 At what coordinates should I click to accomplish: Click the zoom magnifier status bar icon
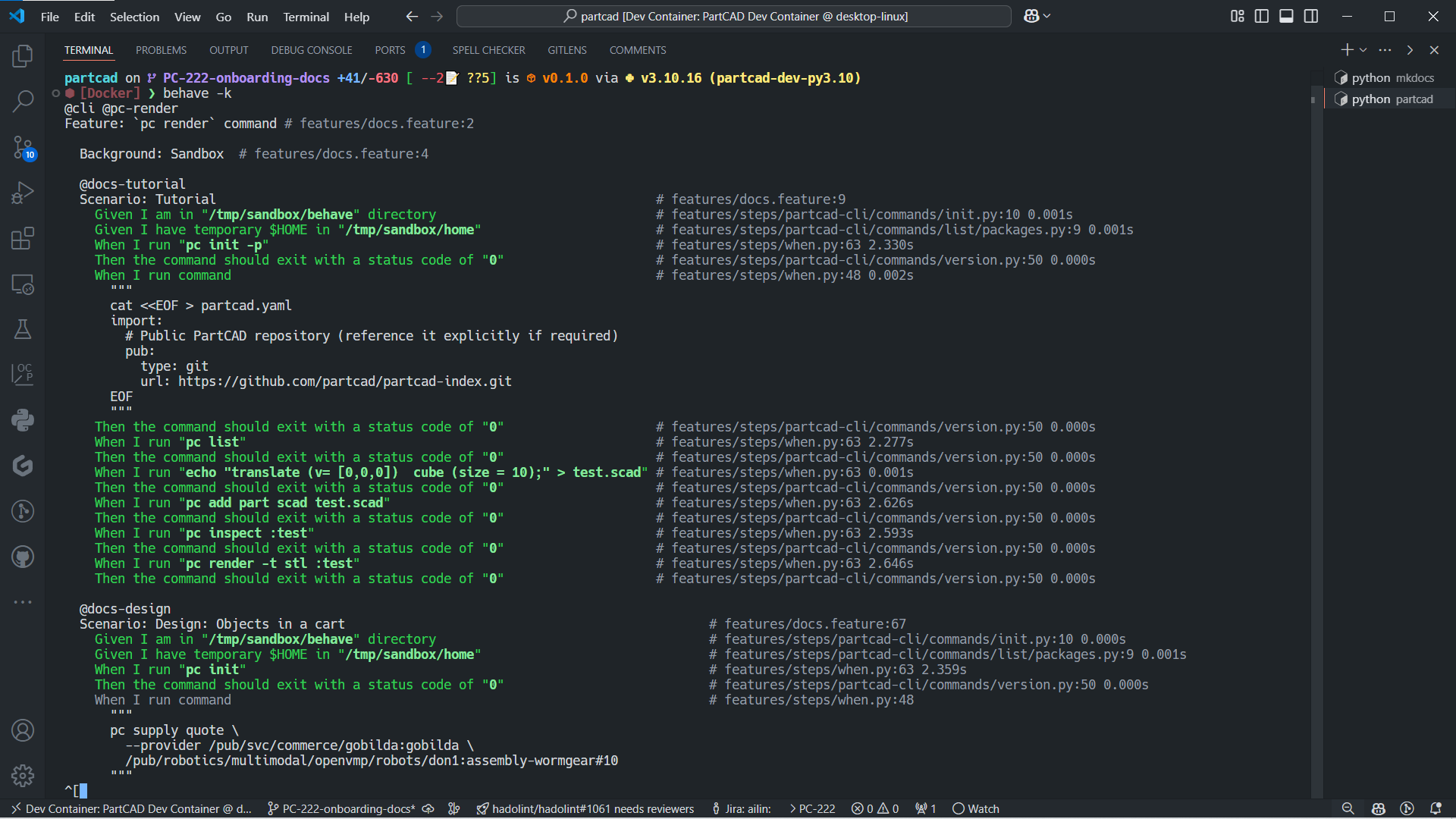tap(1348, 808)
